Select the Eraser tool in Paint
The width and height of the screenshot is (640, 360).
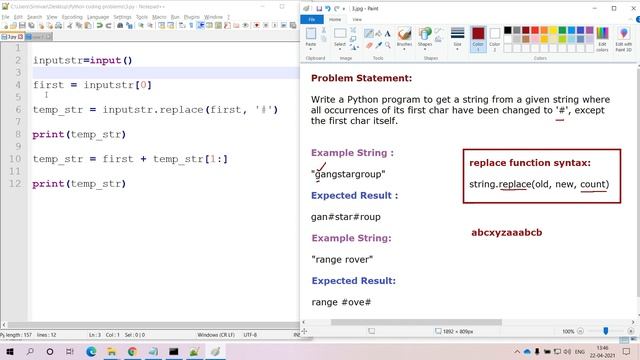[369, 45]
